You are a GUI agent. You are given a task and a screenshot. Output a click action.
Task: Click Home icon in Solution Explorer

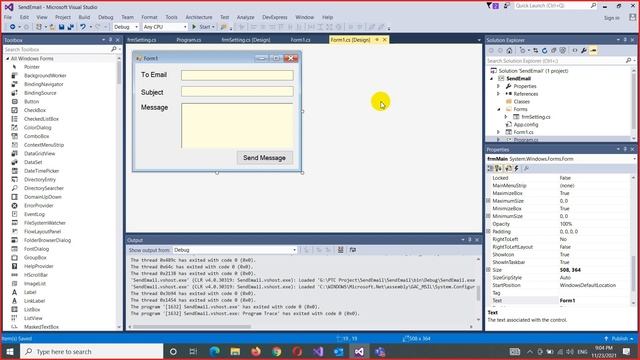pos(509,51)
